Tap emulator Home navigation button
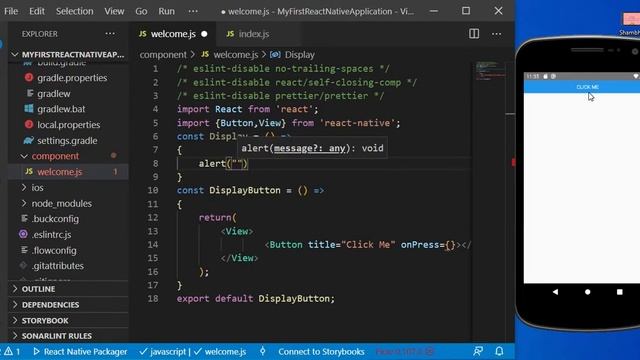 (587, 292)
